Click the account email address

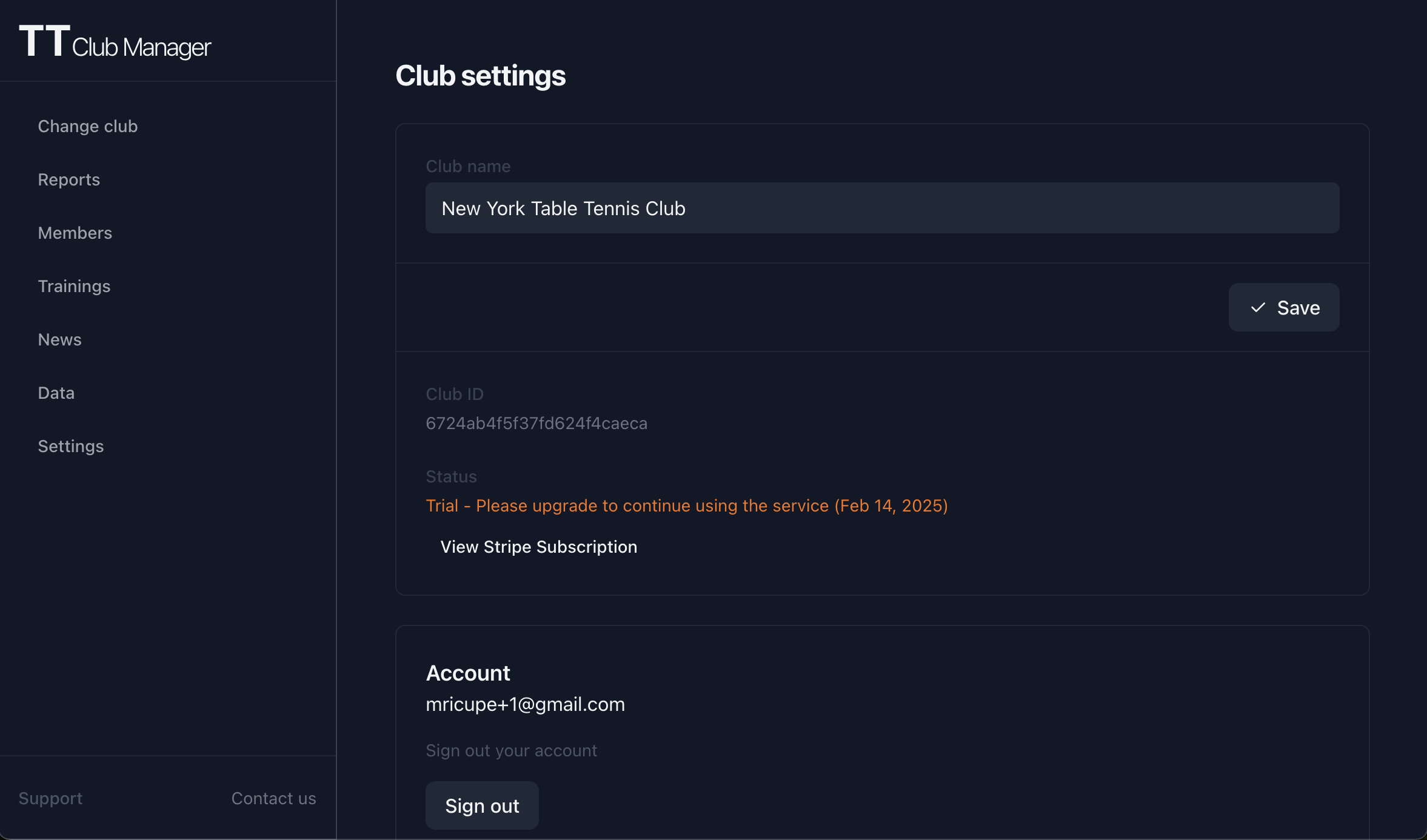(525, 704)
